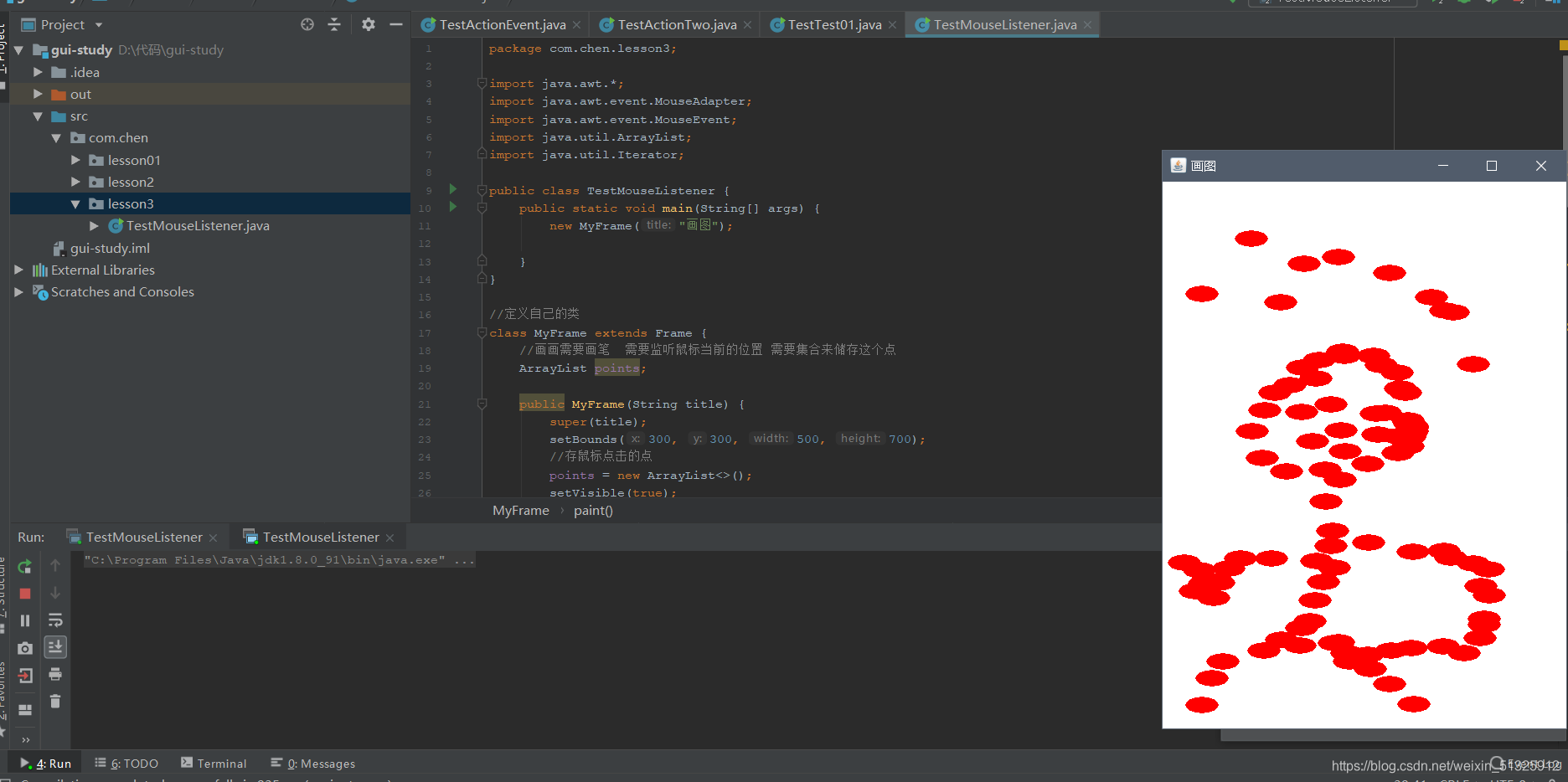Switch to TestActionTwo.java tab
1568x782 pixels.
click(x=677, y=25)
